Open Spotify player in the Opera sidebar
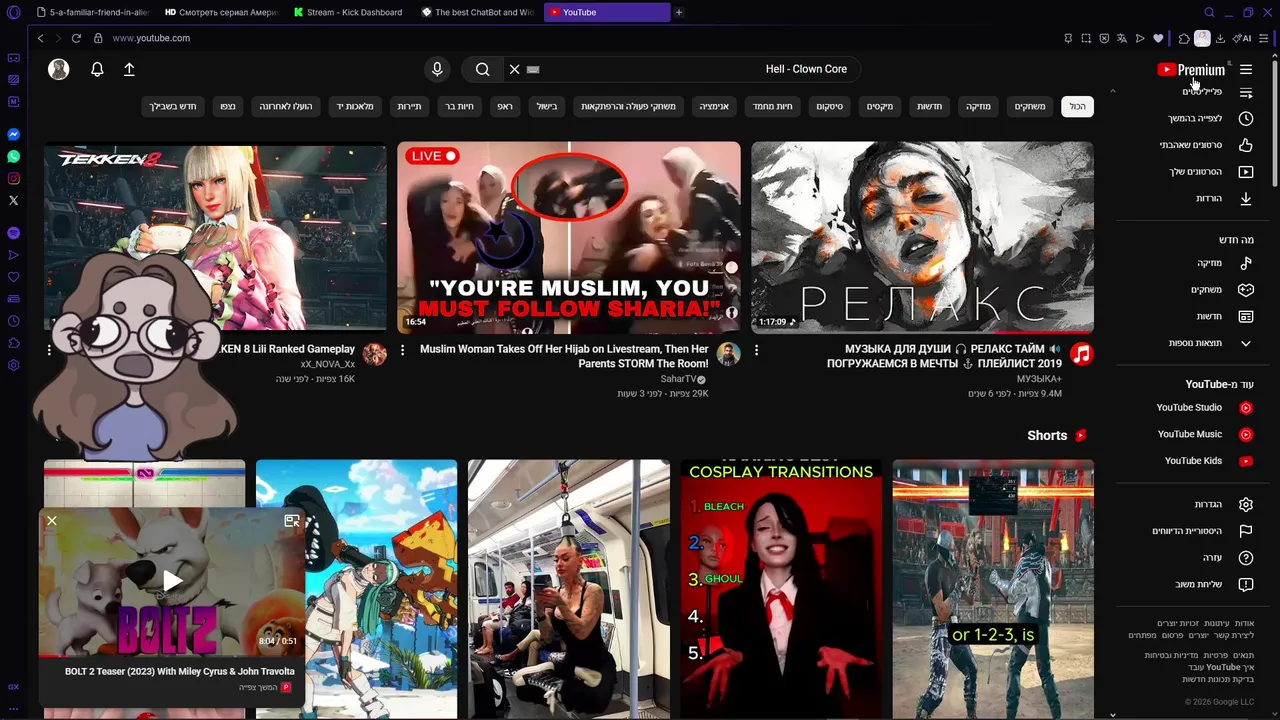This screenshot has height=720, width=1280. pos(13,232)
